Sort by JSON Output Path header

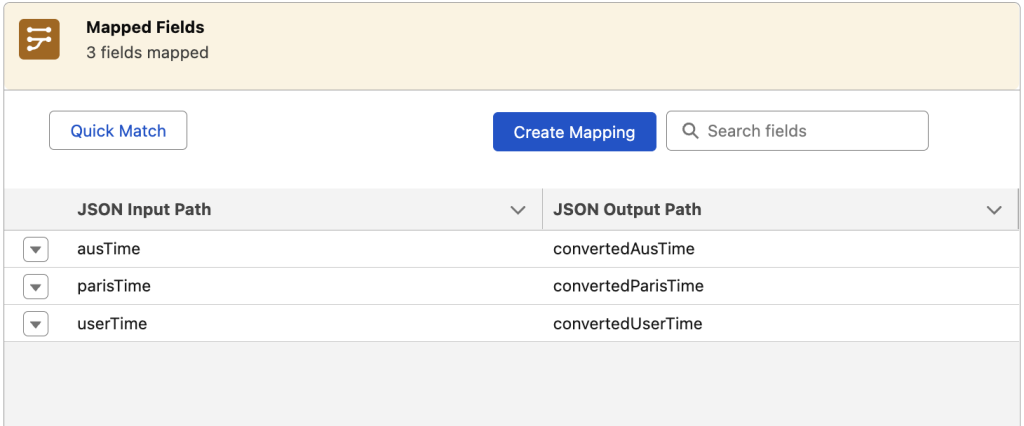pyautogui.click(x=627, y=210)
